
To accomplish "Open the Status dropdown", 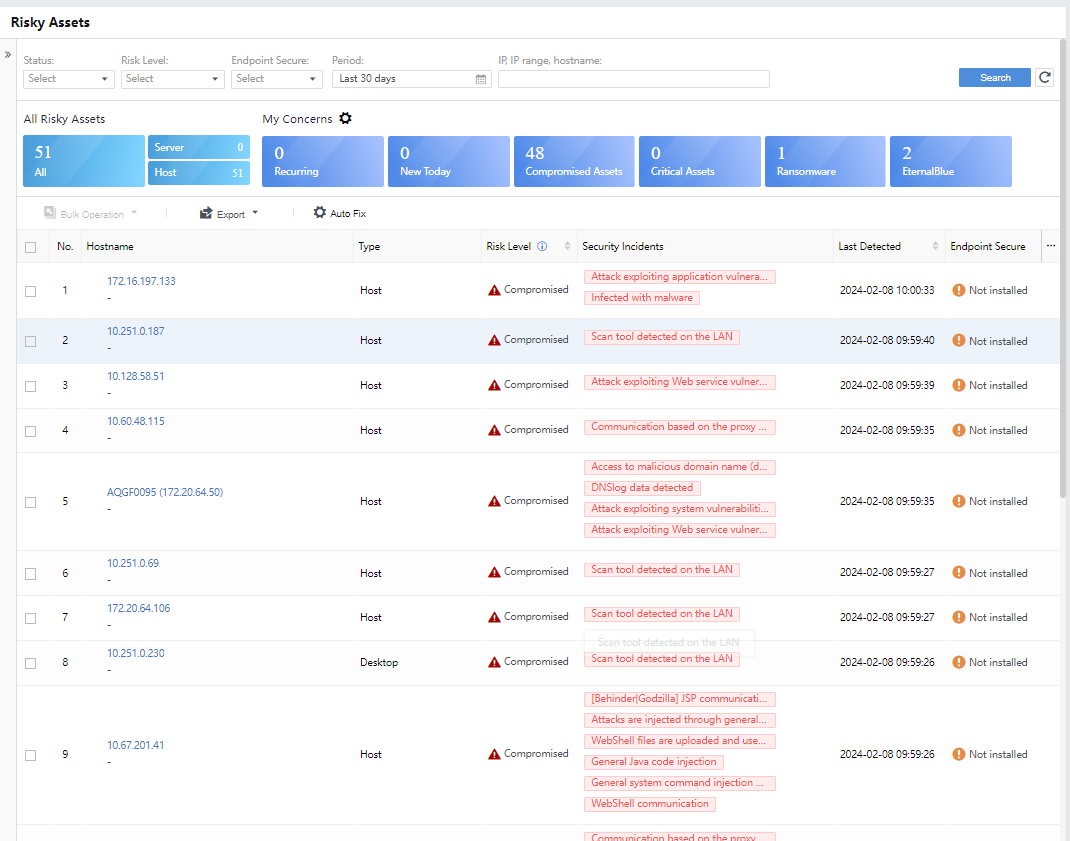I will coord(68,79).
